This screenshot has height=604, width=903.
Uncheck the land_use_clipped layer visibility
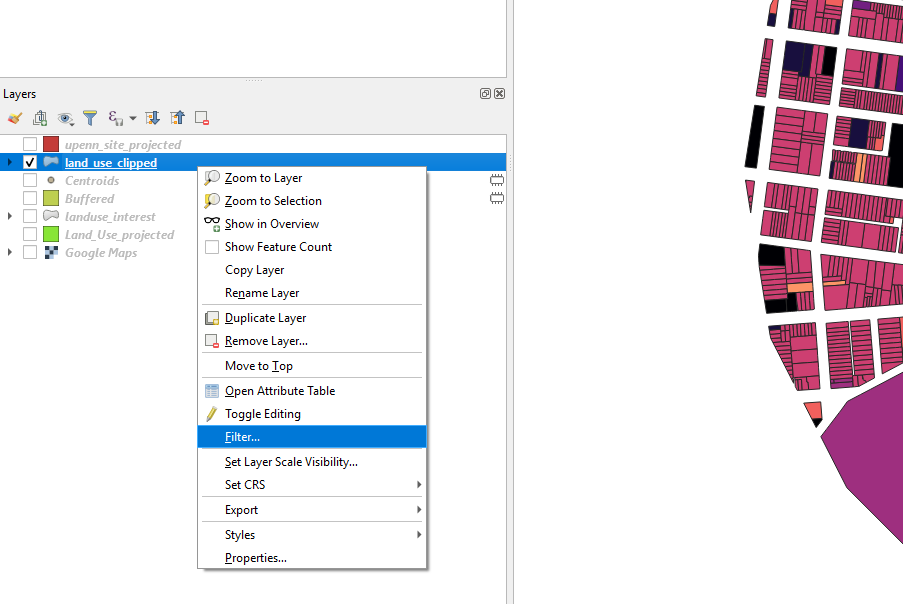pyautogui.click(x=30, y=163)
